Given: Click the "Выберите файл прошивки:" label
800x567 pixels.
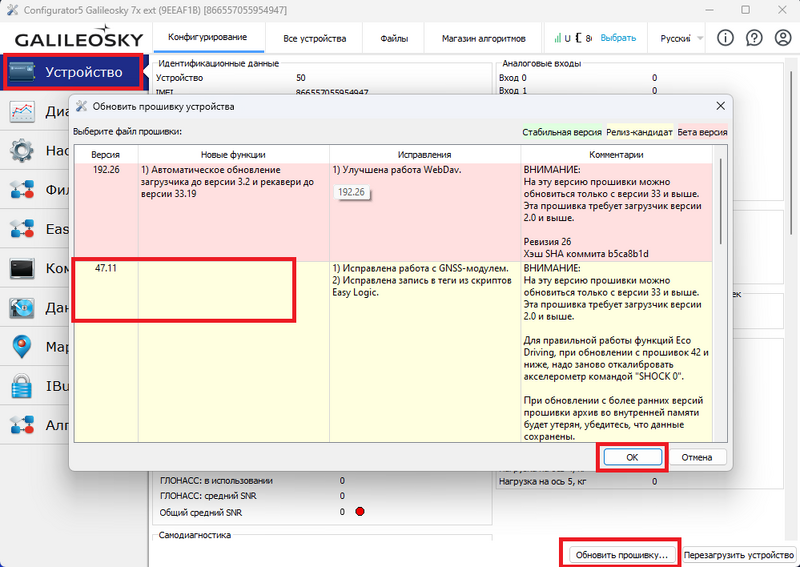Looking at the screenshot, I should [x=128, y=132].
